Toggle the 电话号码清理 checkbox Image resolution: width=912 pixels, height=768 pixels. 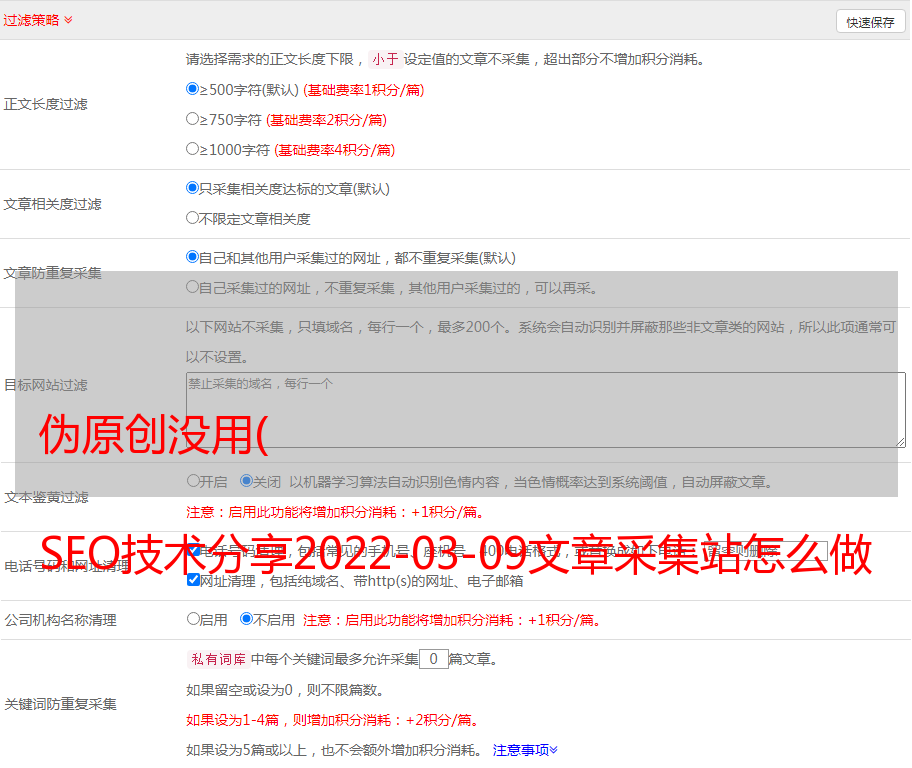tap(193, 550)
